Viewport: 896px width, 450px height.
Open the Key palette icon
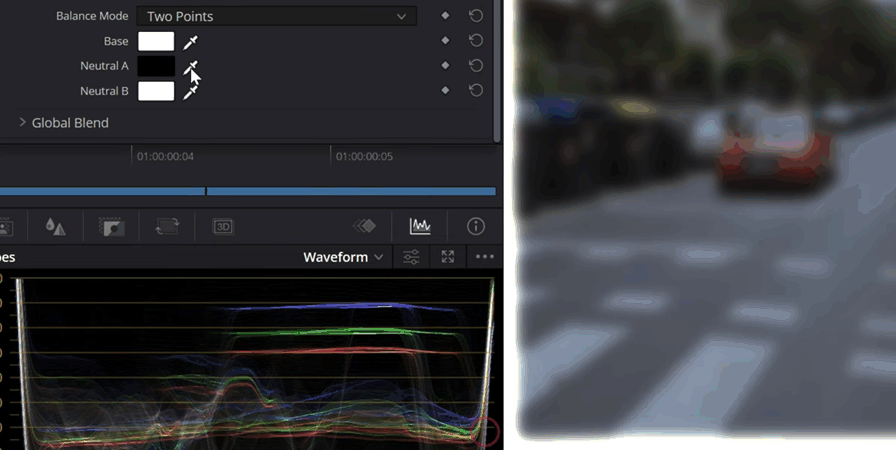click(111, 227)
